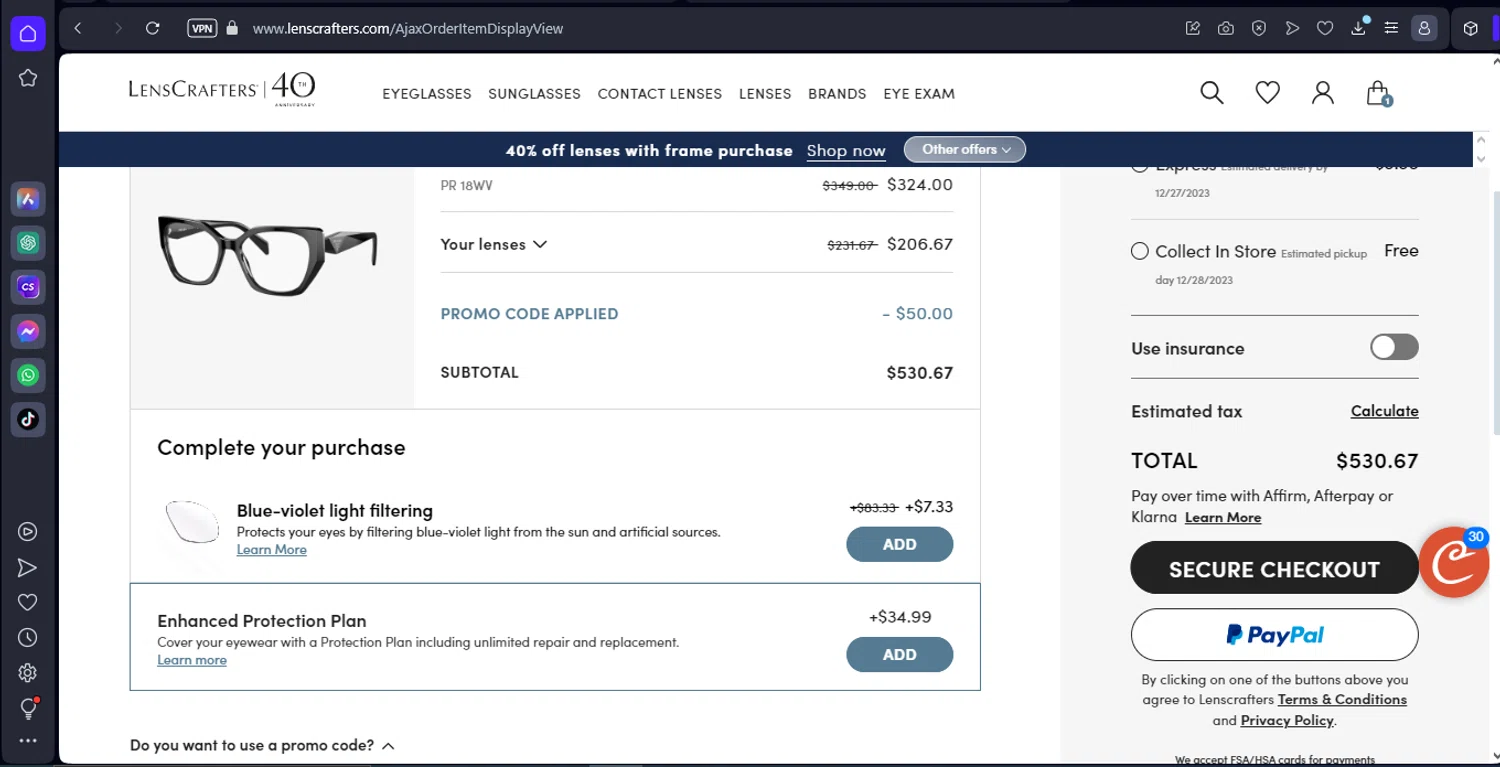This screenshot has height=767, width=1500.
Task: Select the Collect In Store option
Action: coord(1140,251)
